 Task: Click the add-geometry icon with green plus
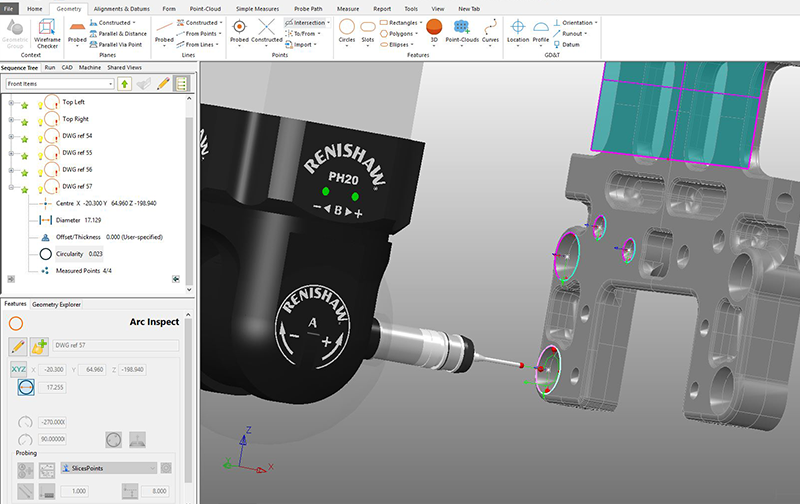click(x=39, y=346)
